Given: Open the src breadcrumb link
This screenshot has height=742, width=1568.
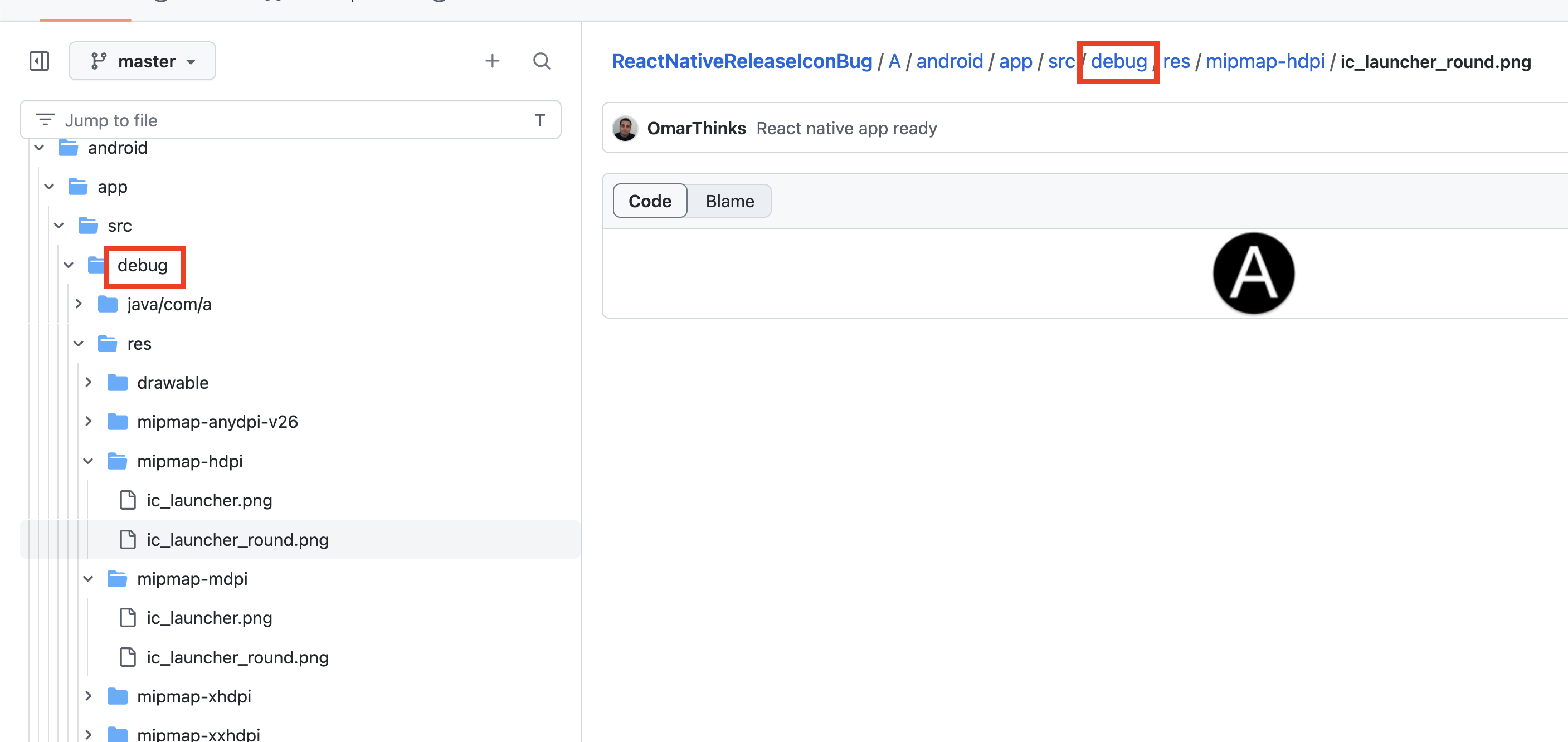Looking at the screenshot, I should coord(1060,61).
